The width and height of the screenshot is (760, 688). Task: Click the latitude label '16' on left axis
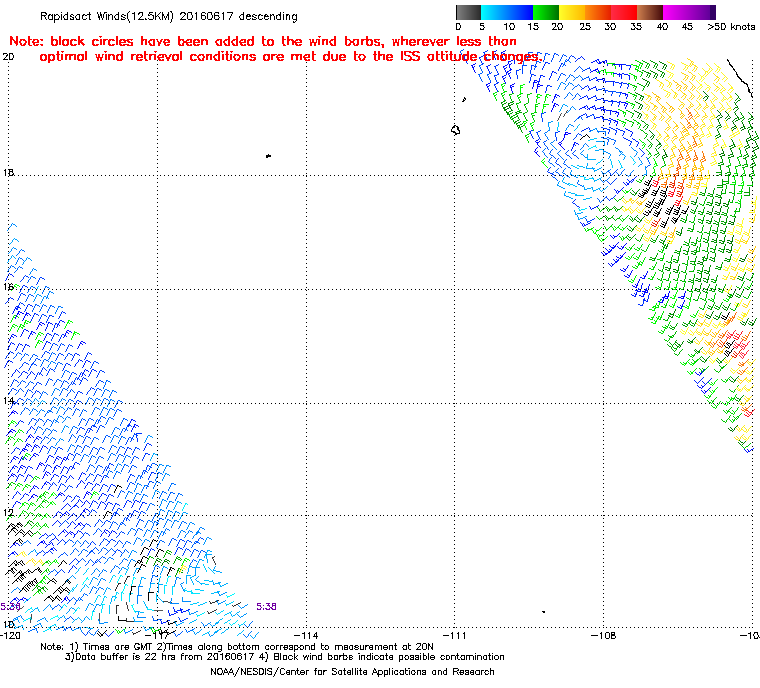(8, 287)
